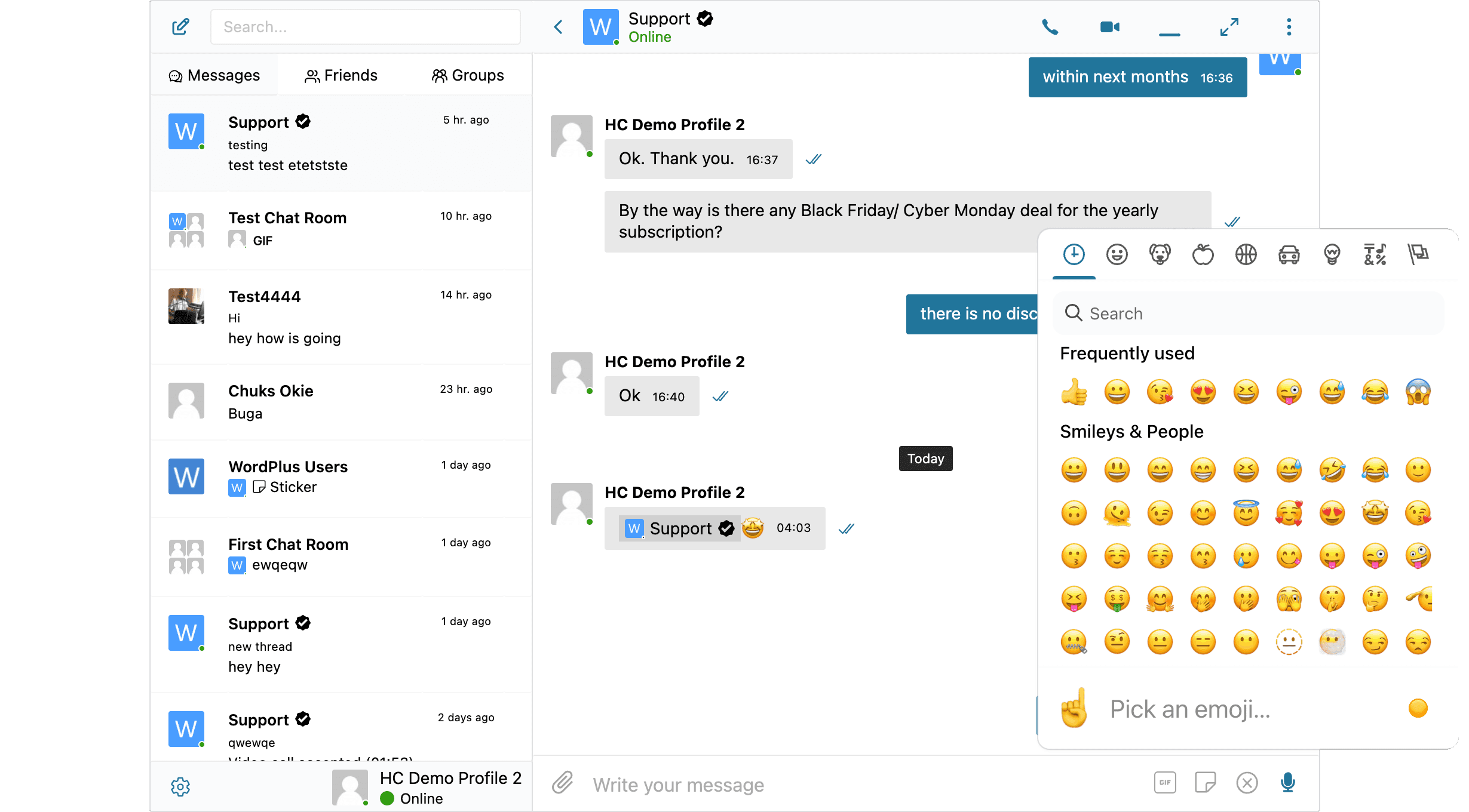1469x812 pixels.
Task: Select the Symbols emoji category
Action: click(1375, 254)
